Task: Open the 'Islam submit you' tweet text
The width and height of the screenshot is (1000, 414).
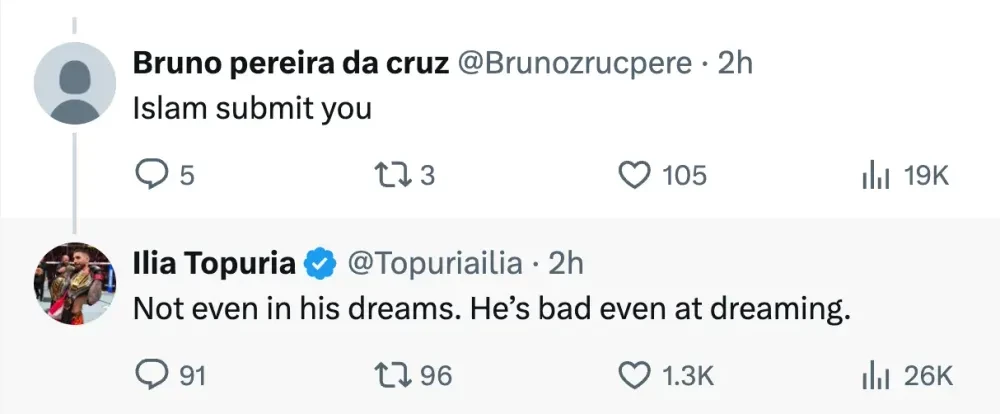Action: [x=252, y=109]
